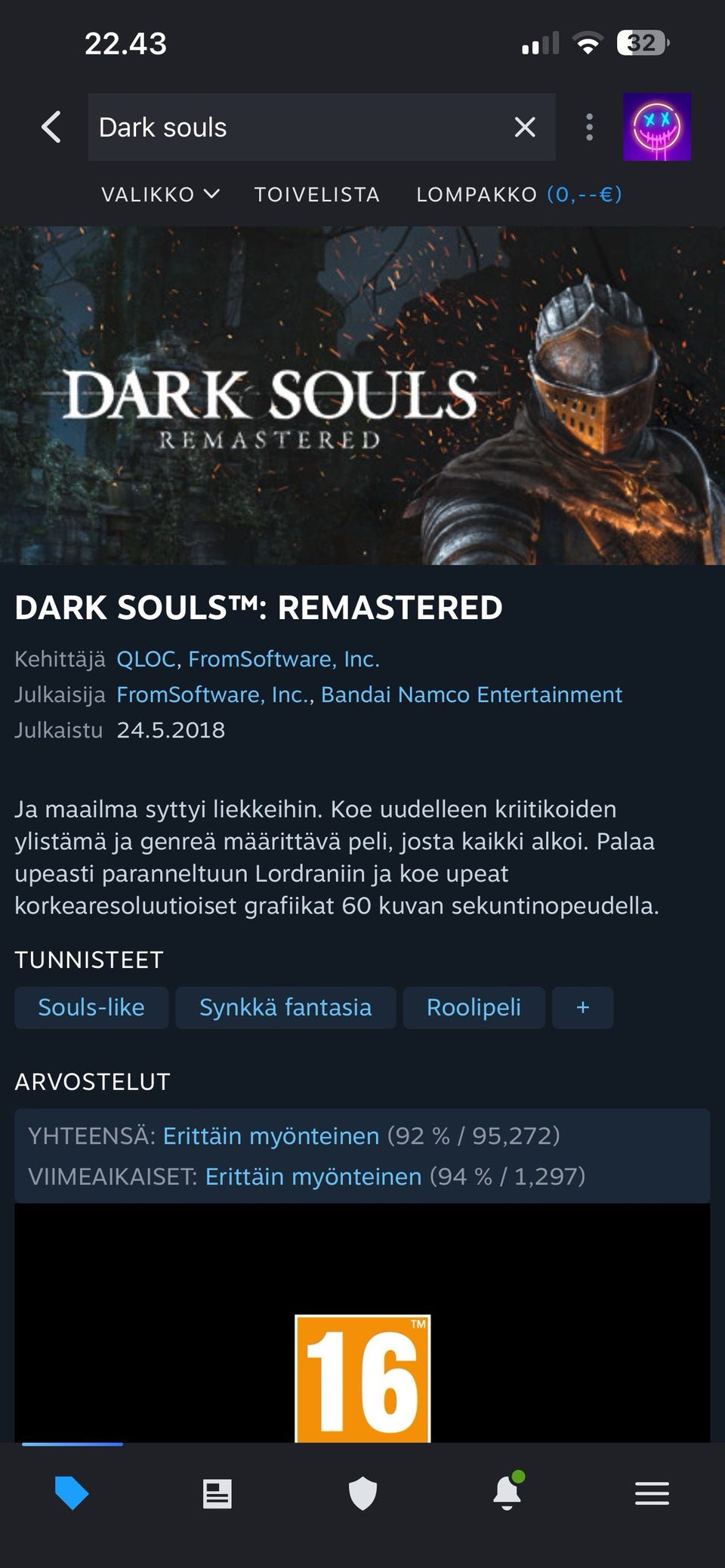Open LOMPAKKO wallet balance
The image size is (725, 1568).
tap(519, 195)
